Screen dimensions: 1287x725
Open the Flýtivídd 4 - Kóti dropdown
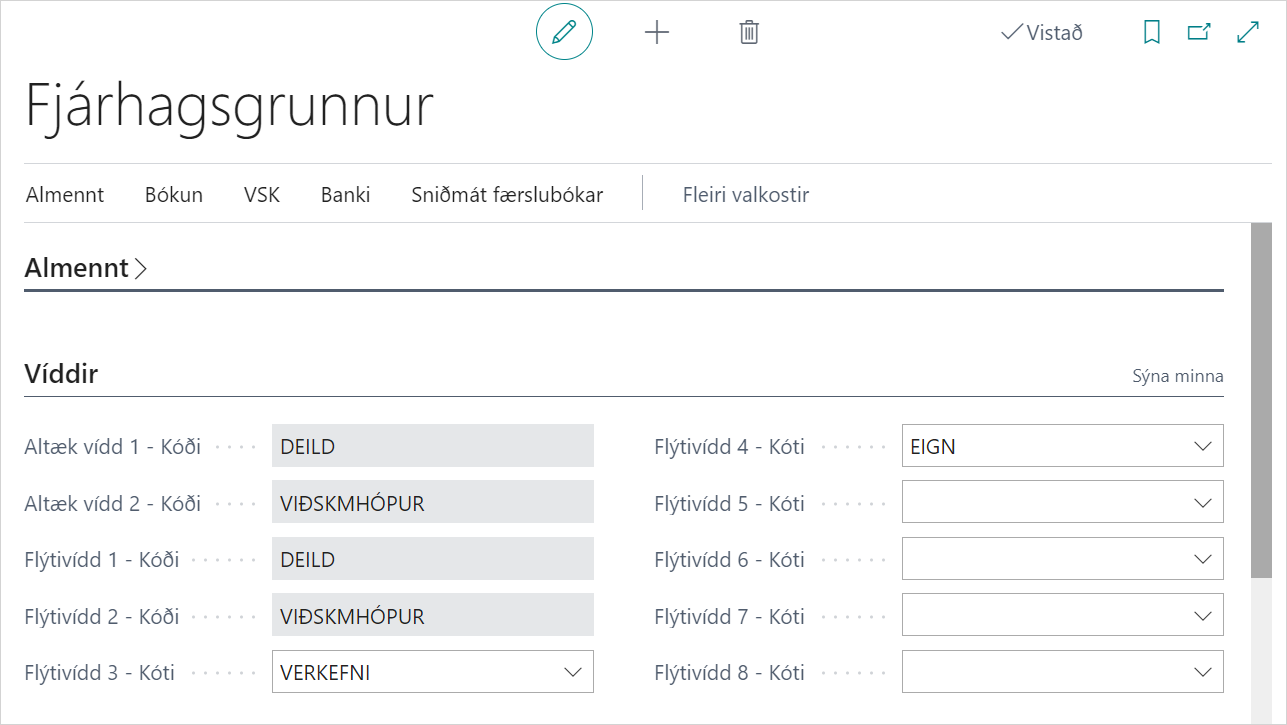pyautogui.click(x=1203, y=447)
